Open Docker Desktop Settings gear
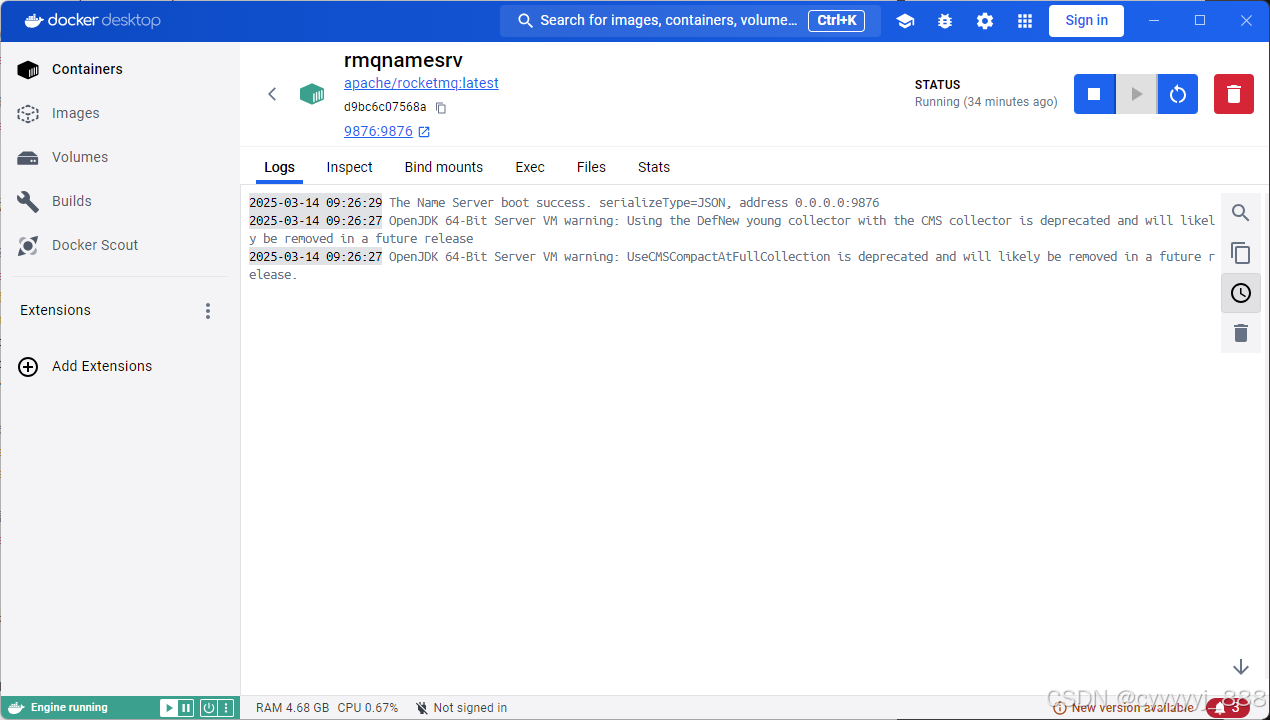The height and width of the screenshot is (720, 1270). (984, 20)
